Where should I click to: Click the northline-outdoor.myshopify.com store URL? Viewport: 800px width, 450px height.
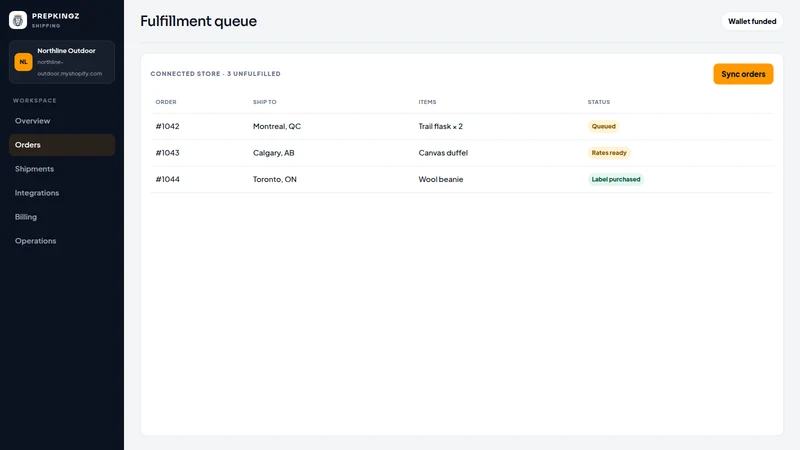69,68
